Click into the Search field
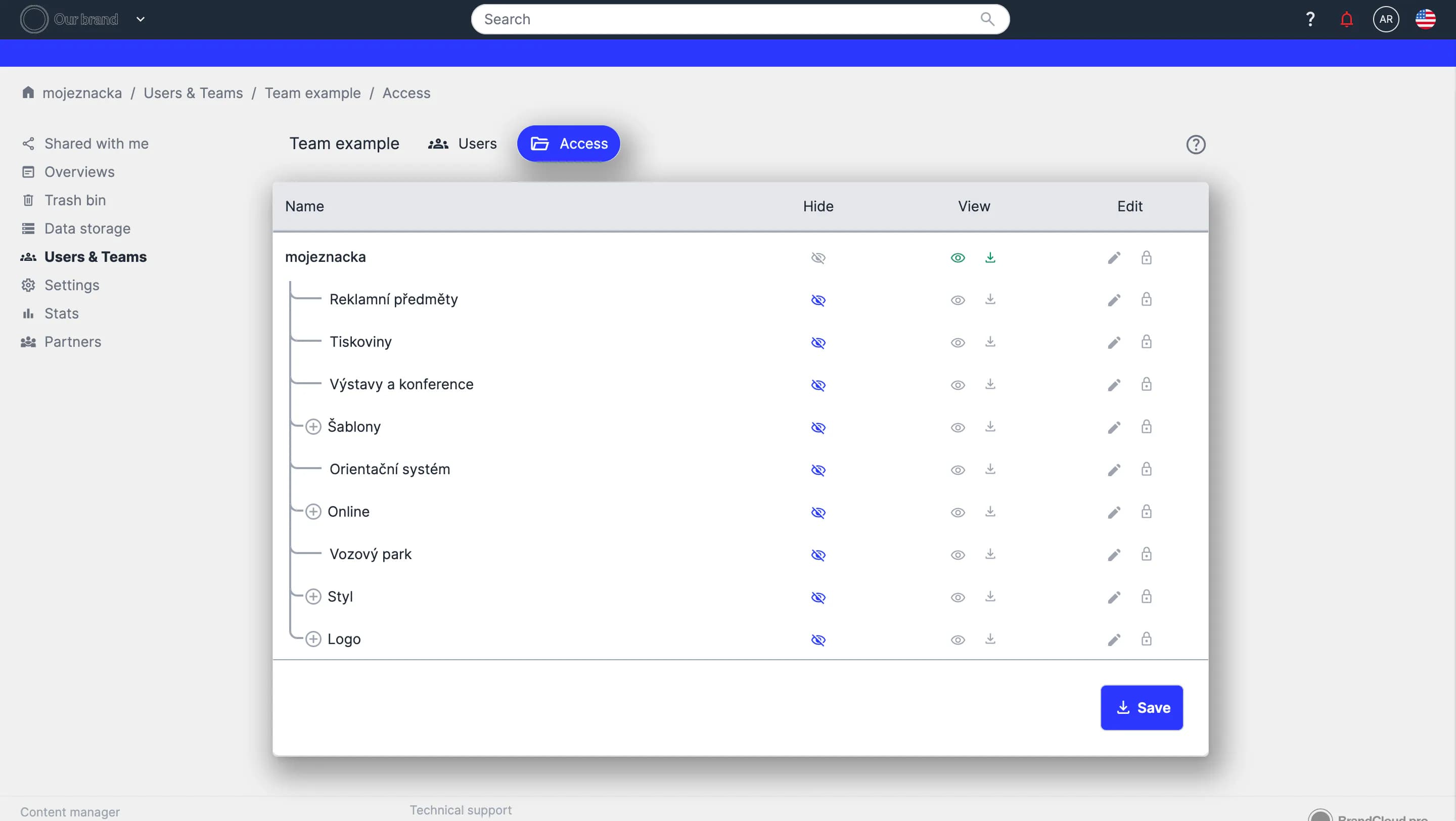 [729, 20]
